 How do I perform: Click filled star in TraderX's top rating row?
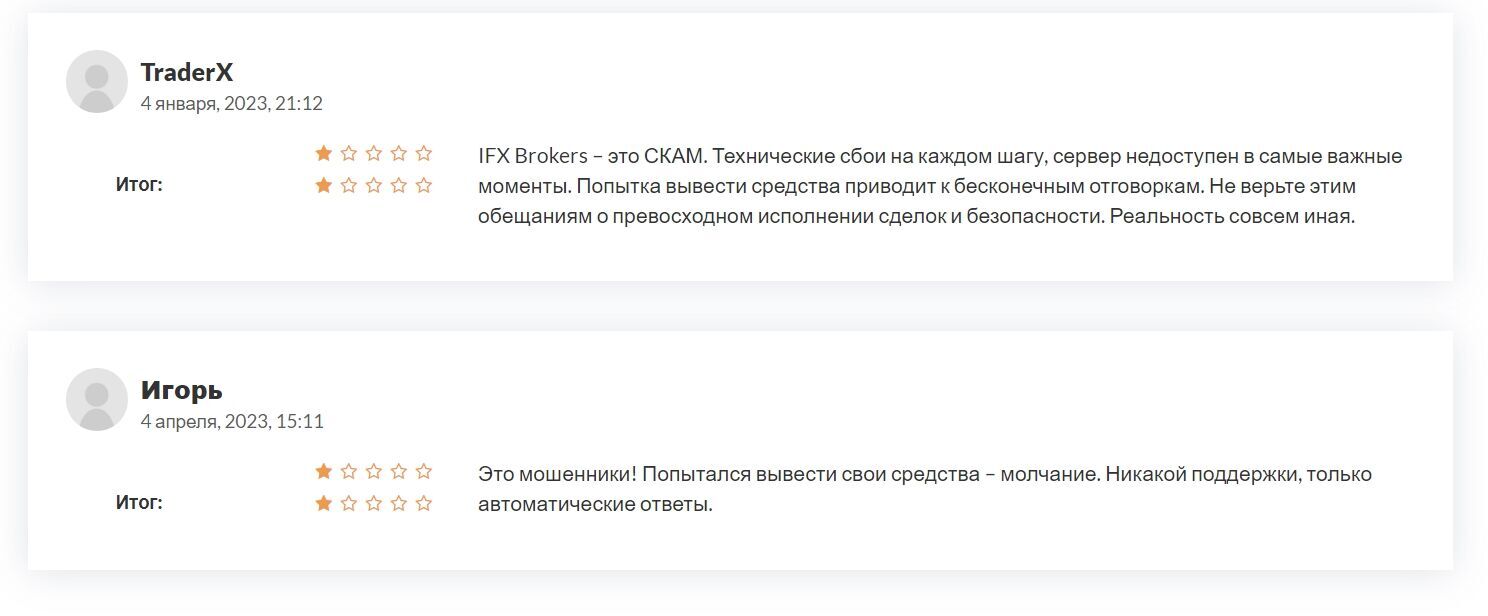(x=324, y=153)
